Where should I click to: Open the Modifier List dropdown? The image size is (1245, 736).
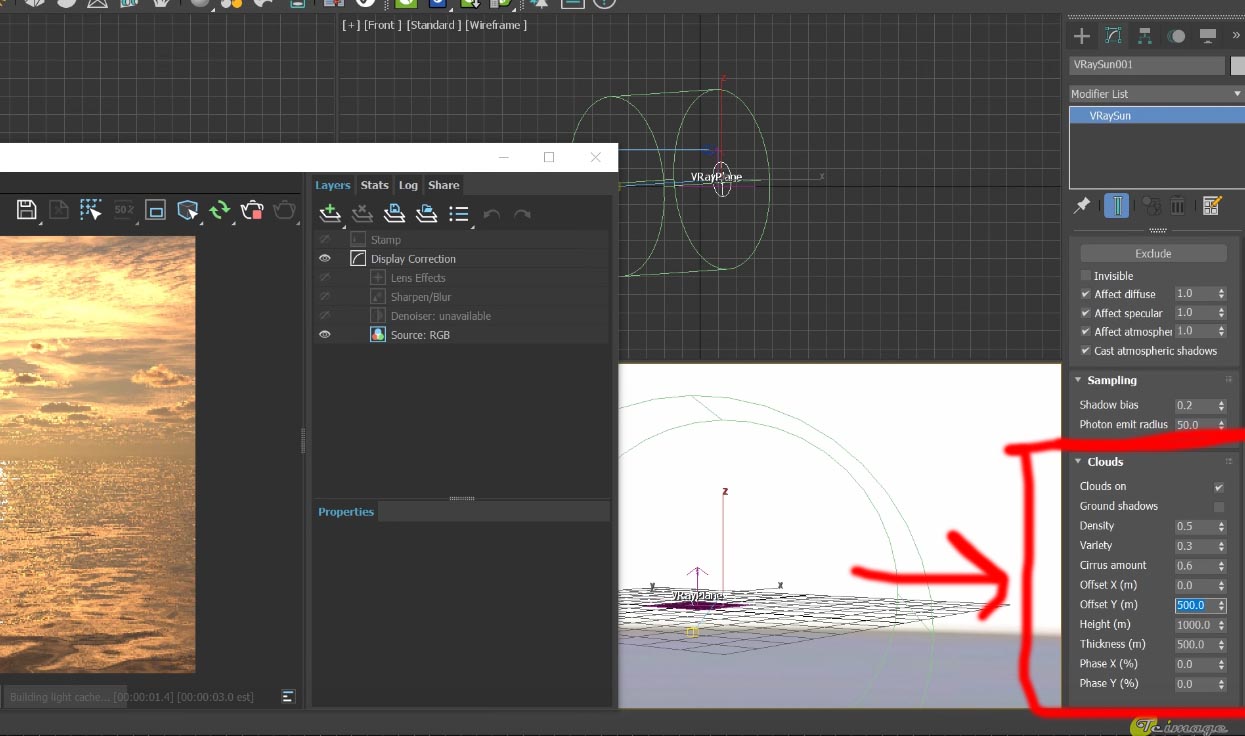point(1156,93)
